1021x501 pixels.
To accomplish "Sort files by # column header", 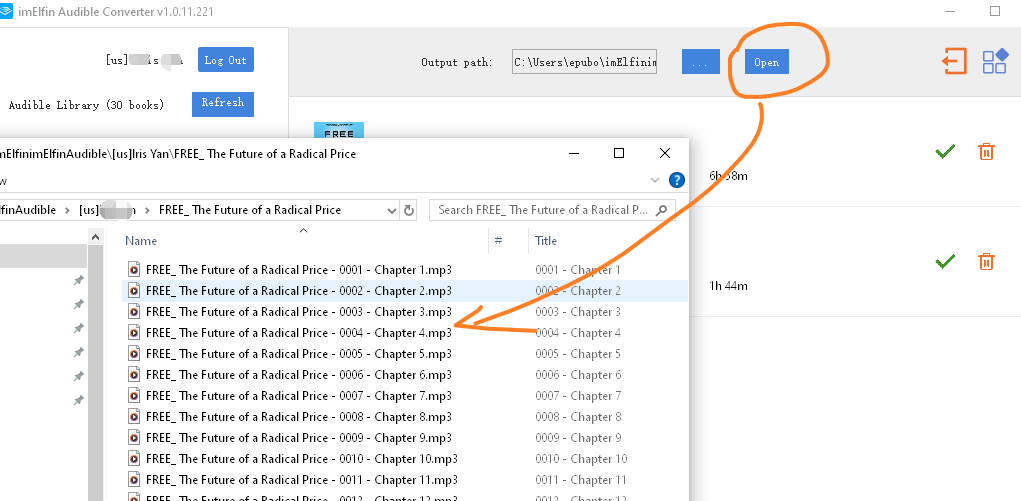I will click(x=498, y=240).
